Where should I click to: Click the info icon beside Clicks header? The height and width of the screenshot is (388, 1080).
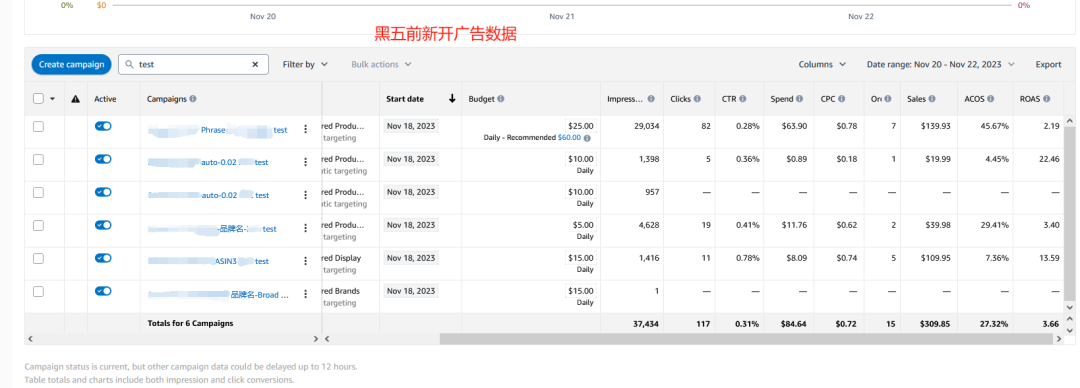(x=697, y=99)
